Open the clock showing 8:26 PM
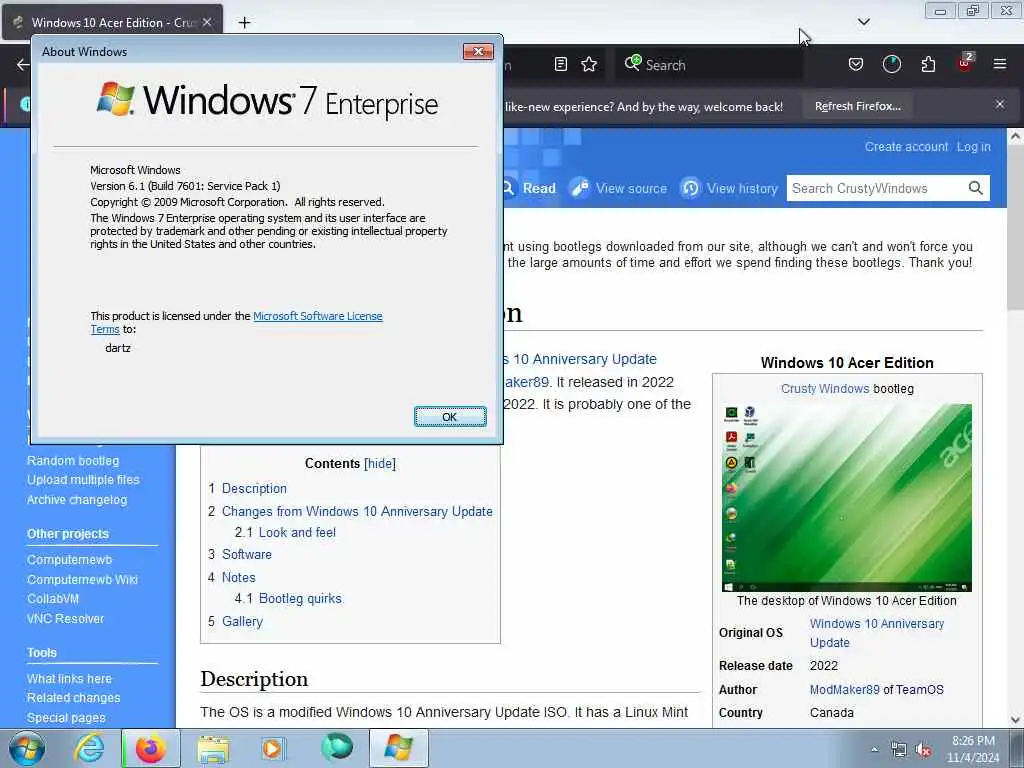Image resolution: width=1024 pixels, height=768 pixels. (973, 749)
